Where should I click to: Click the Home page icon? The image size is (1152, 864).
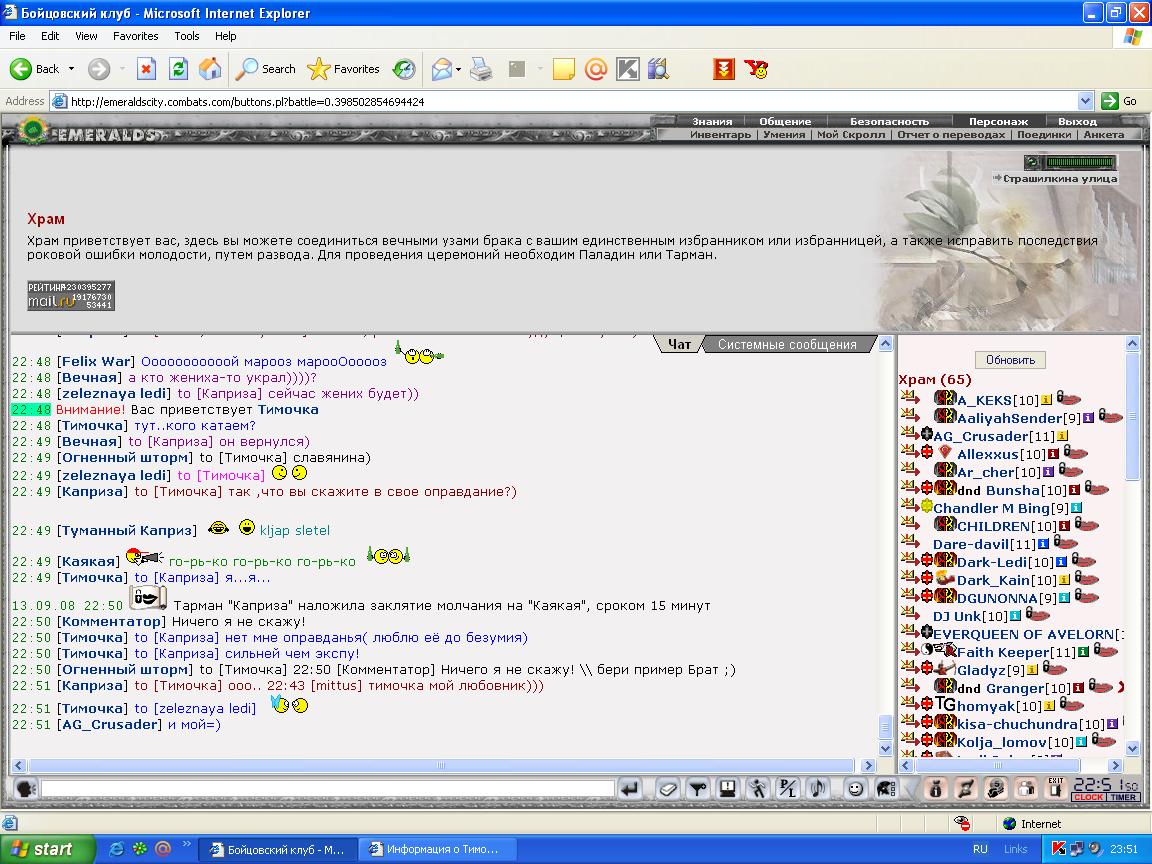(x=209, y=69)
